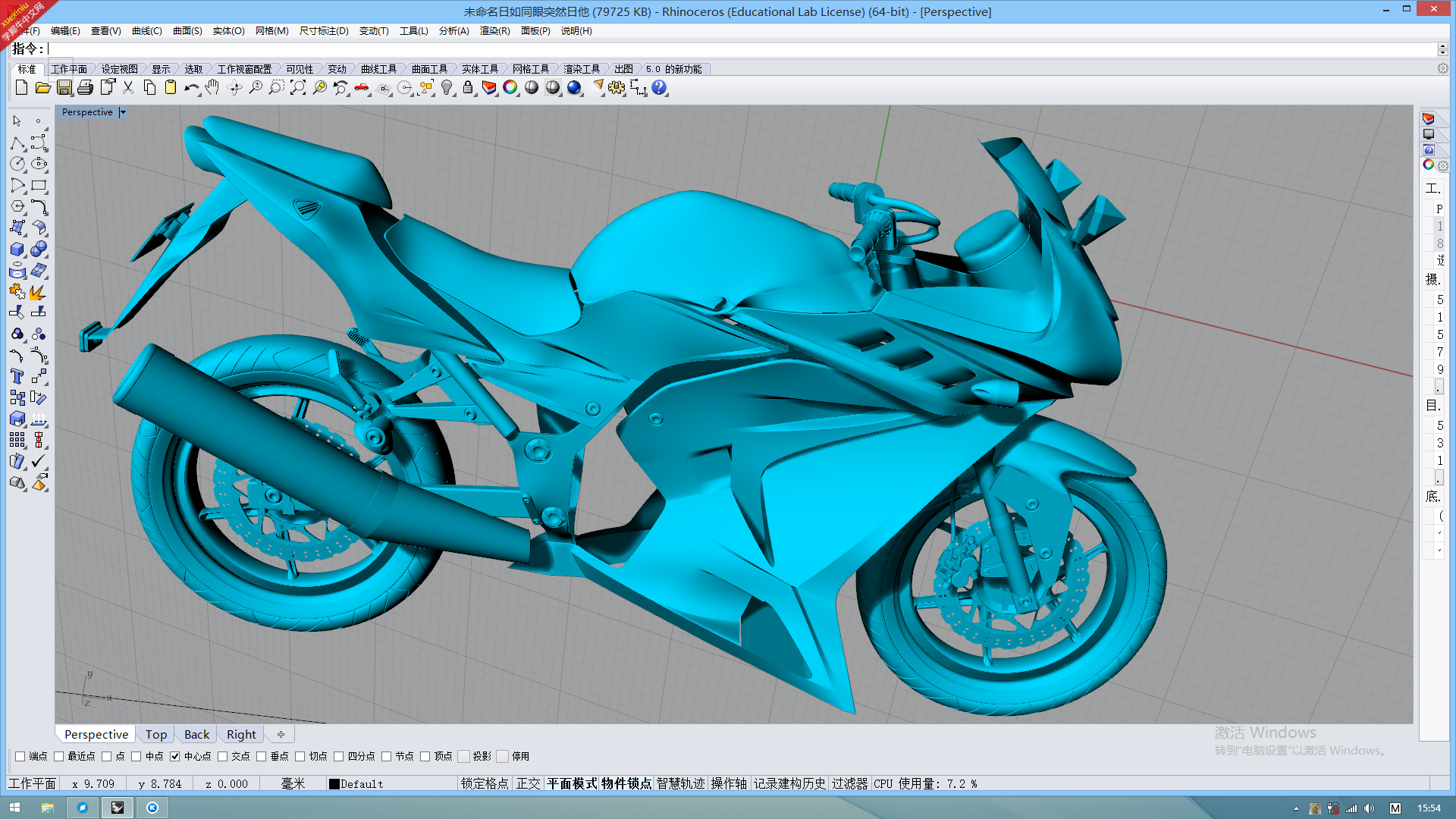The width and height of the screenshot is (1456, 819).
Task: Open Help with the question mark icon
Action: (659, 88)
